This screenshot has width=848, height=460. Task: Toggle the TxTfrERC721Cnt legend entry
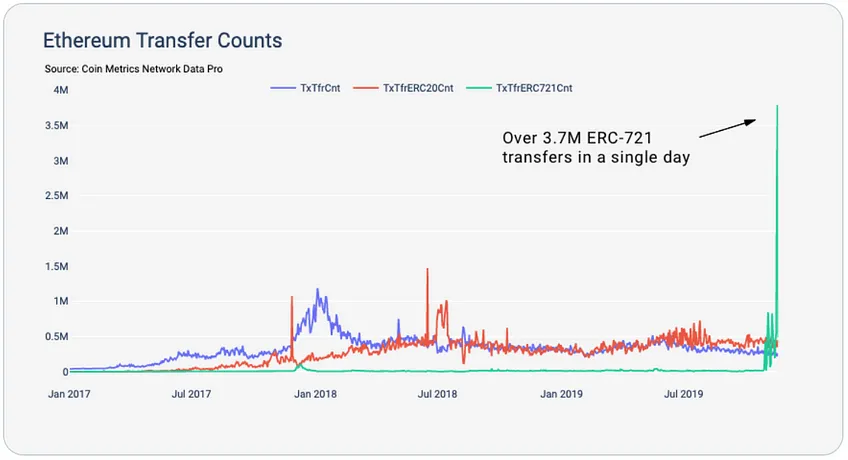(x=519, y=88)
